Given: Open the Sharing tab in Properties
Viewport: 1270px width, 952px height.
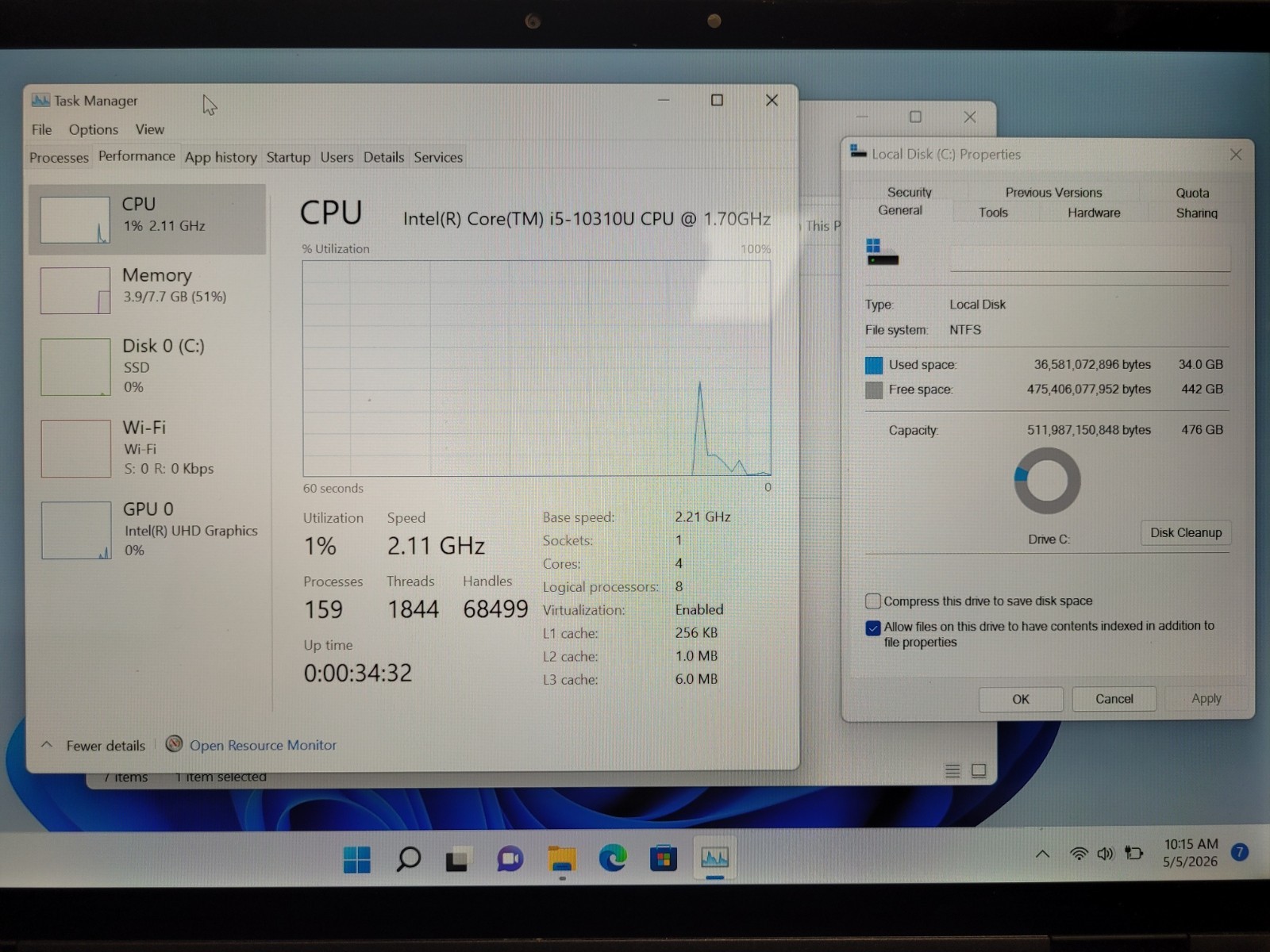Looking at the screenshot, I should coord(1197,213).
